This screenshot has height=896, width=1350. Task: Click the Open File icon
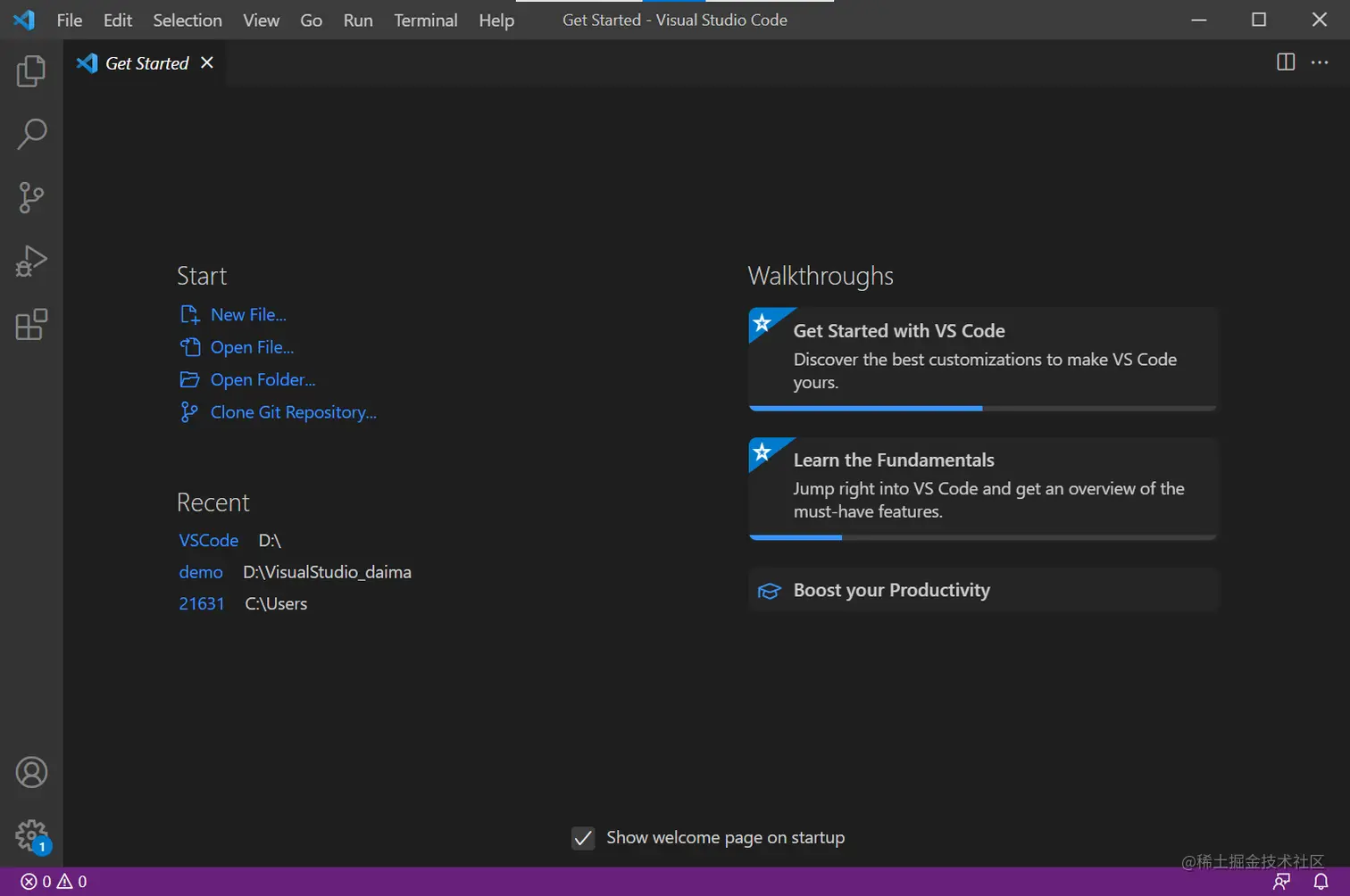tap(189, 347)
